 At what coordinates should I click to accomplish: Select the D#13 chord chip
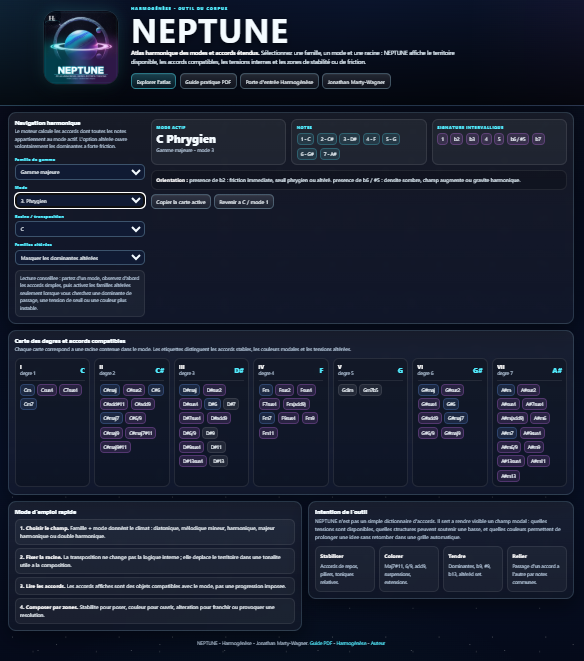click(218, 461)
